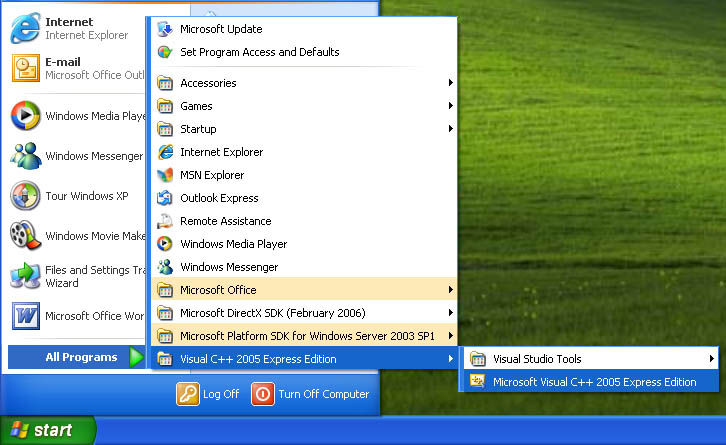
Task: Expand the Microsoft Office submenu arrow
Action: 451,290
